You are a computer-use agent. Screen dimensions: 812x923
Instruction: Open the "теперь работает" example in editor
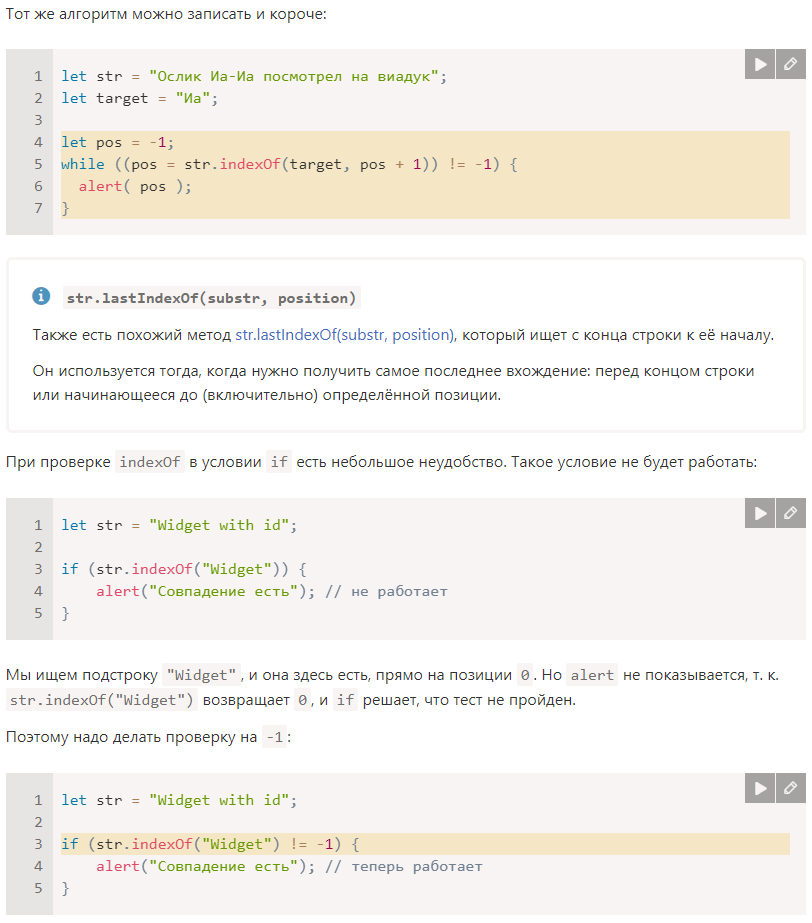click(x=791, y=788)
